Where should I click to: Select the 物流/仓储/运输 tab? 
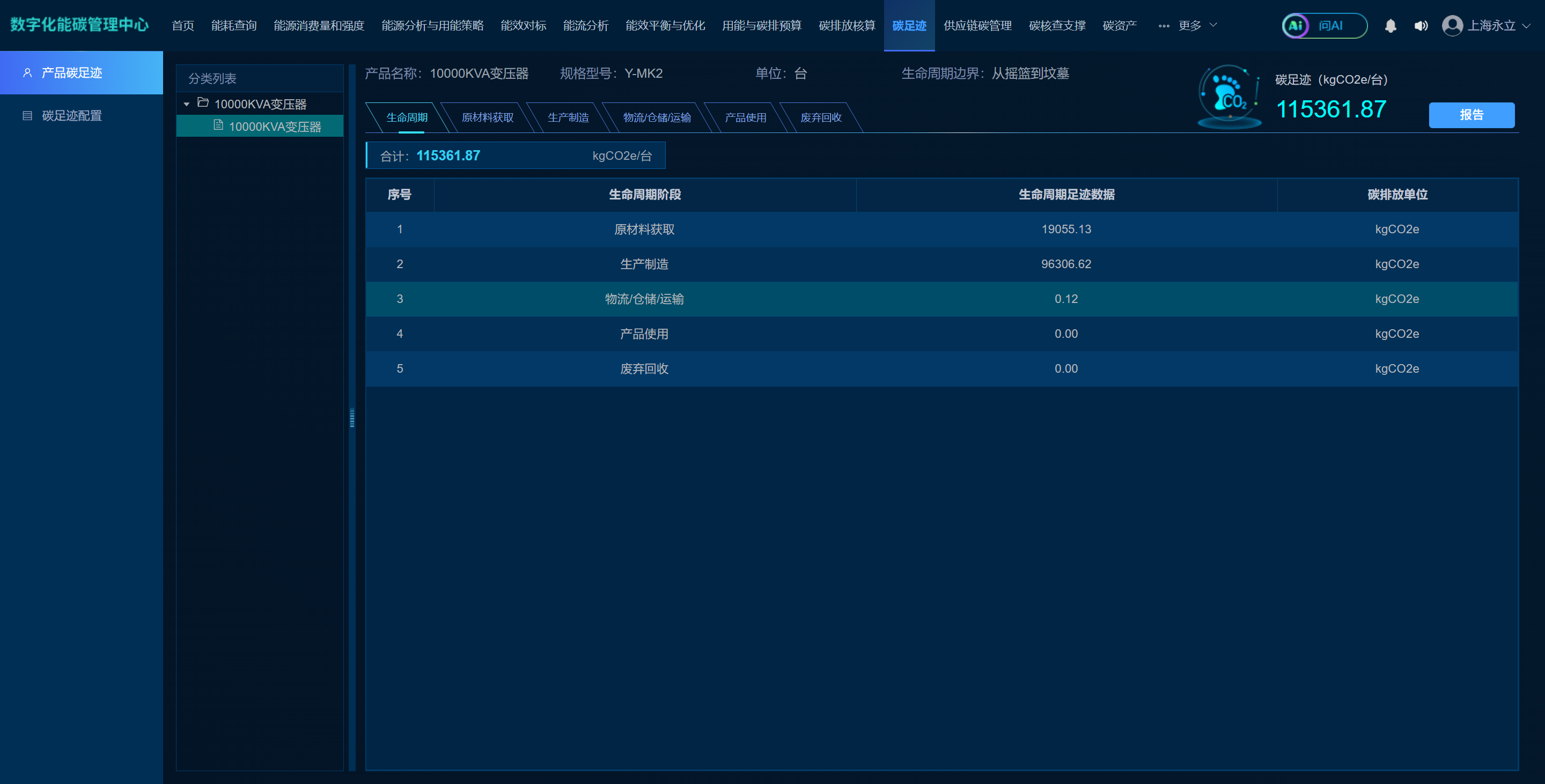pyautogui.click(x=657, y=117)
